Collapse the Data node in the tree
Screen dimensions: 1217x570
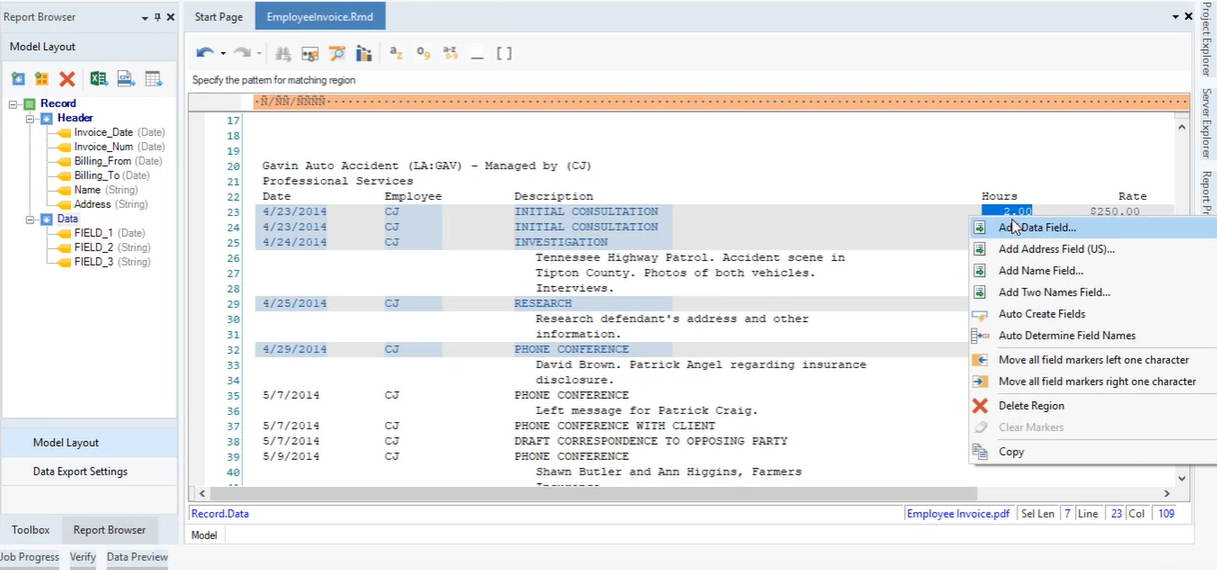(x=31, y=219)
